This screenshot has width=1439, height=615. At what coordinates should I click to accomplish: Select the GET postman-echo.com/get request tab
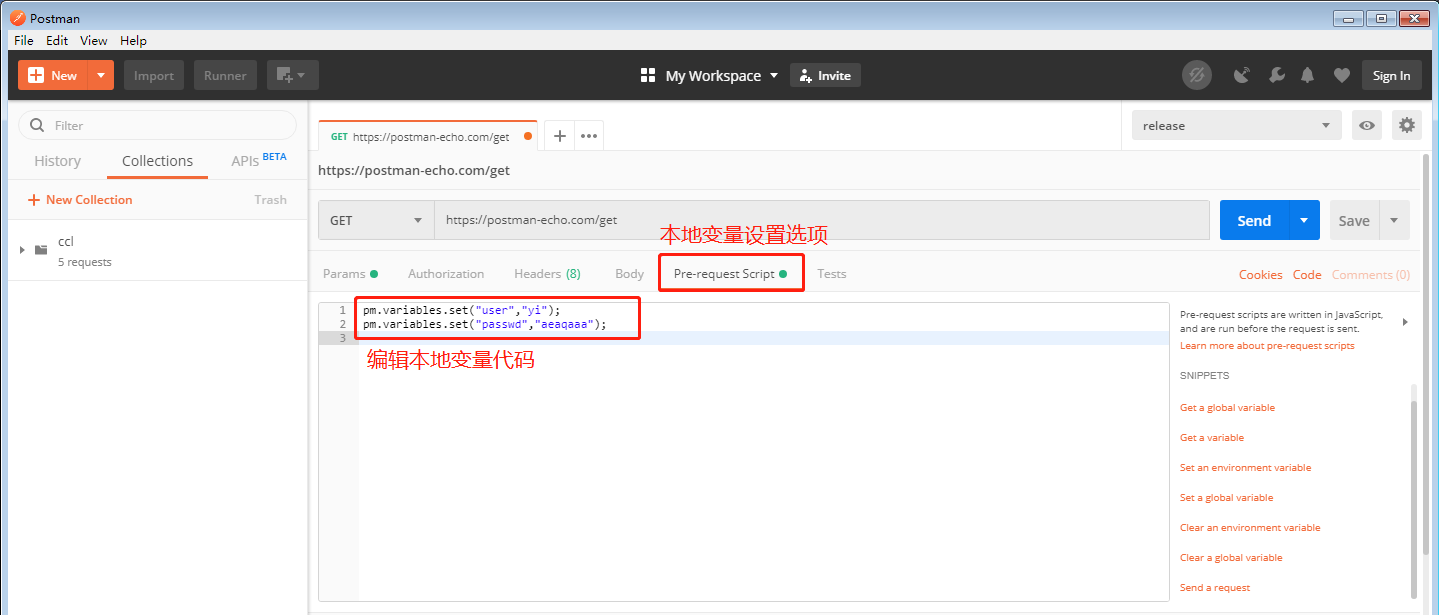(x=428, y=136)
